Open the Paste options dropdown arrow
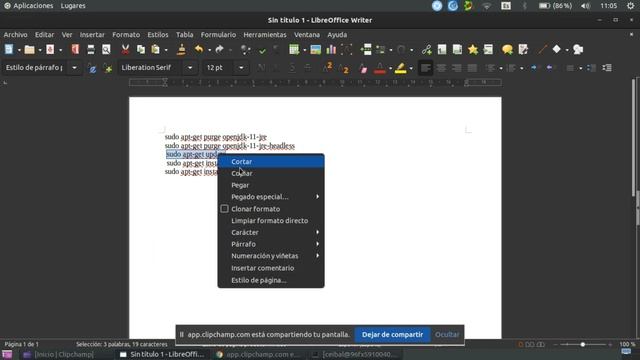 coord(166,50)
